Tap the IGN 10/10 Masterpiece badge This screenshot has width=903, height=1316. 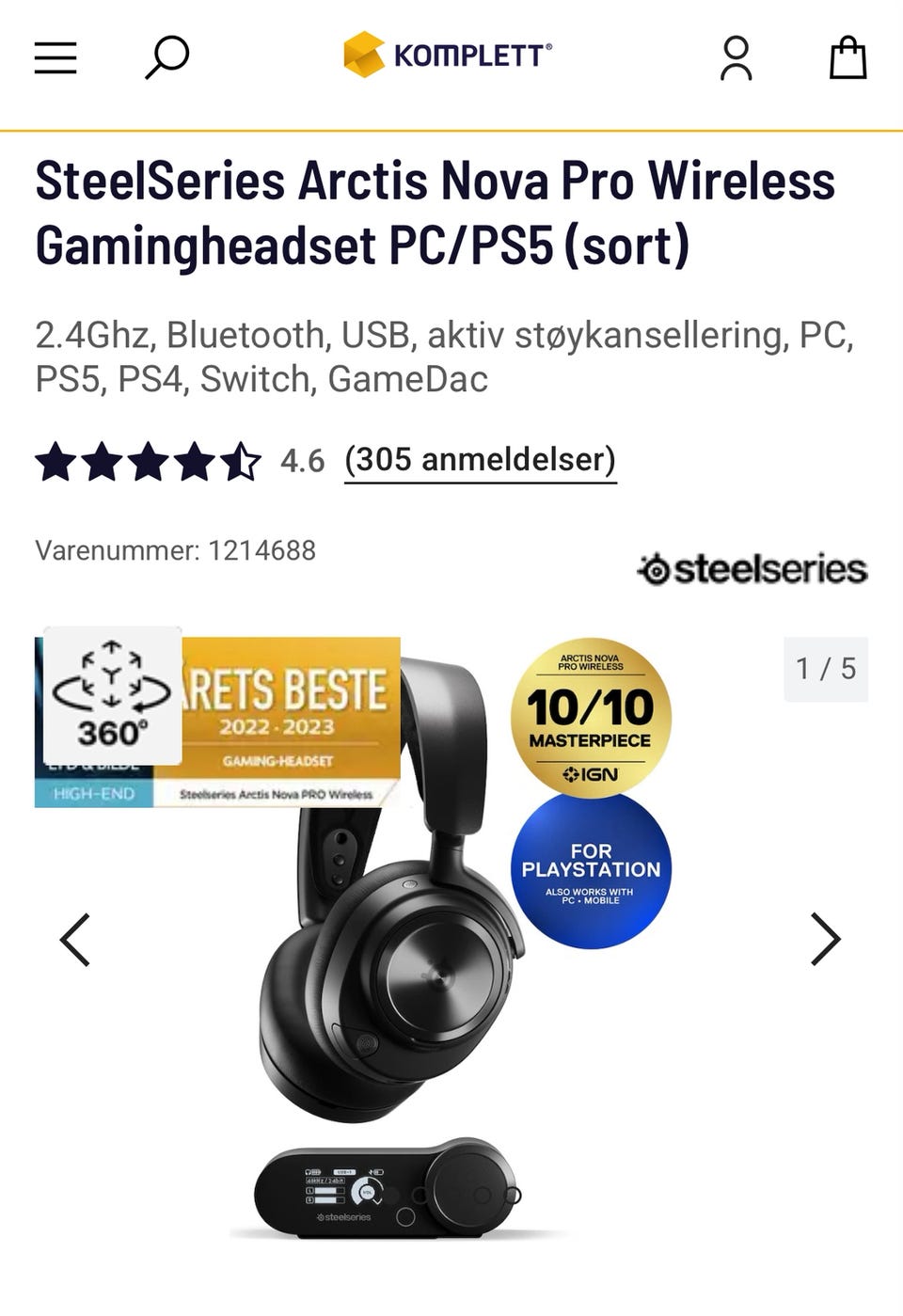[591, 718]
